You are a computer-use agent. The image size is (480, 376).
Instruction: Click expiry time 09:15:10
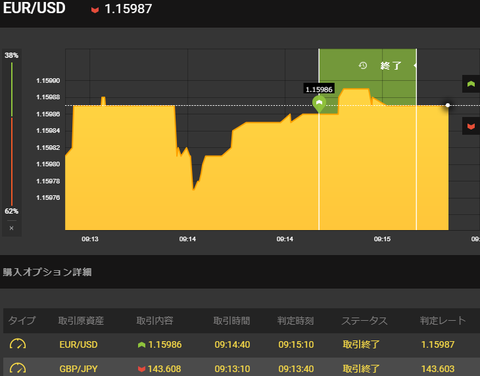(x=296, y=344)
